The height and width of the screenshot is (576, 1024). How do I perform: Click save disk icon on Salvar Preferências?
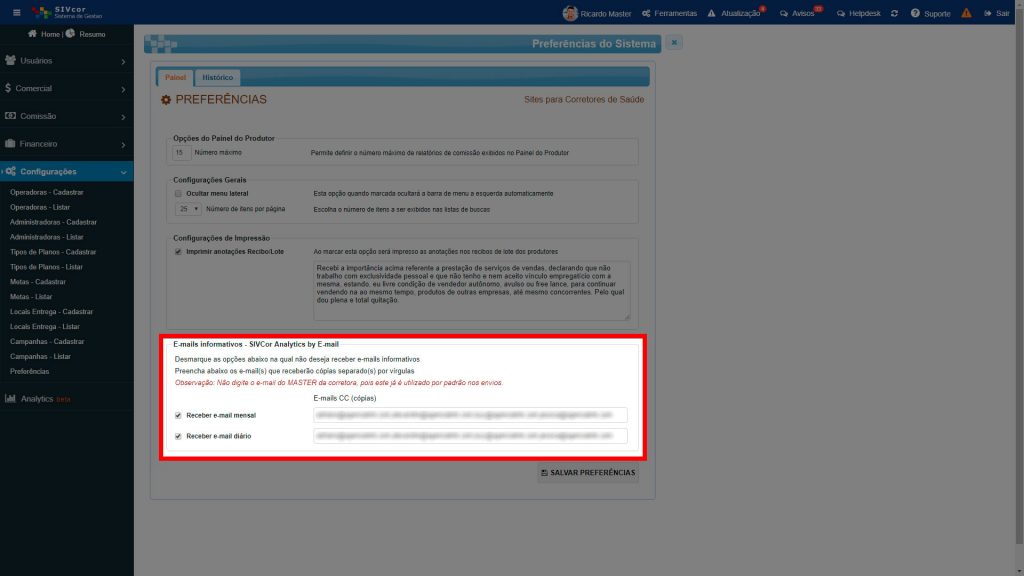(544, 473)
